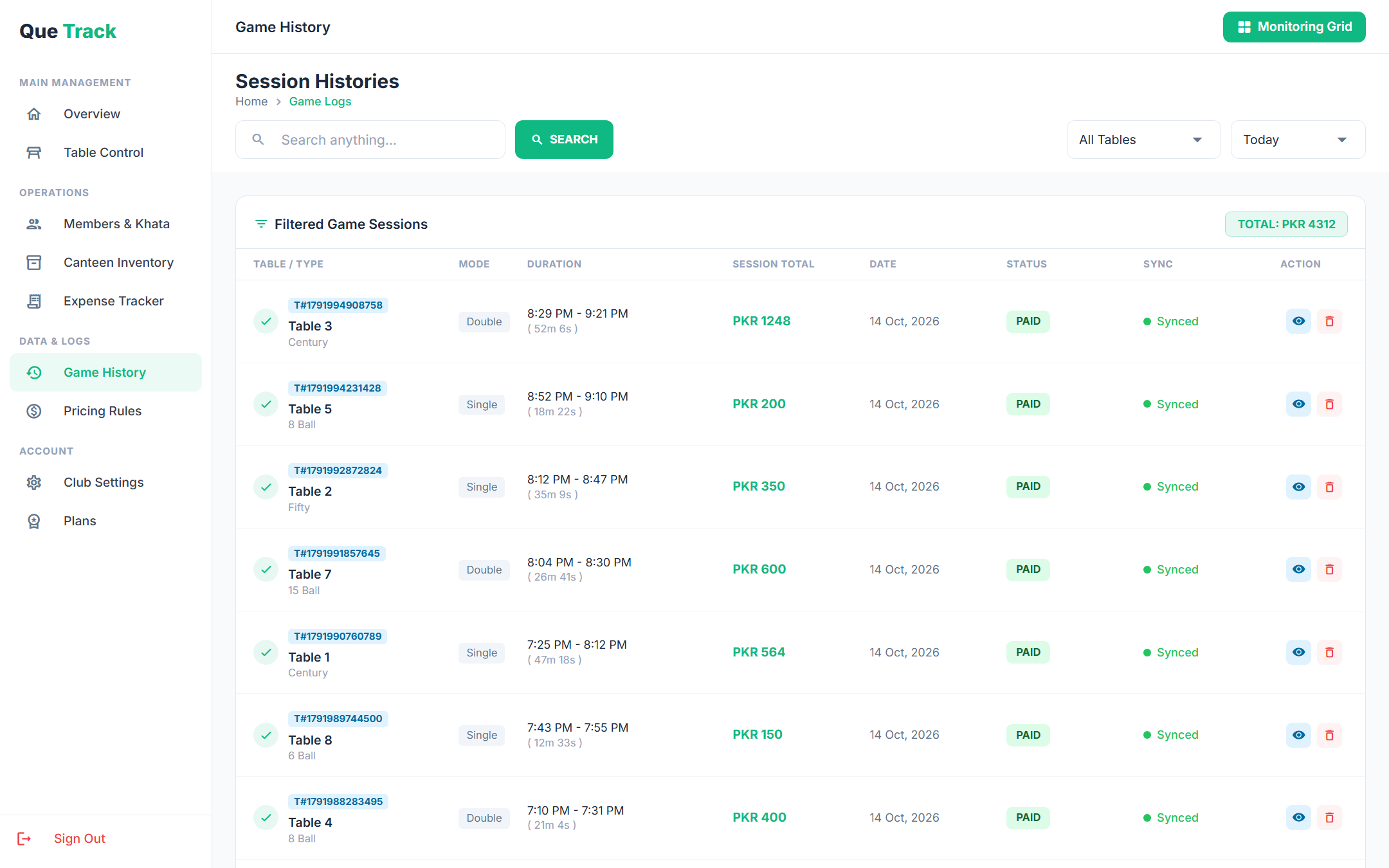This screenshot has height=868, width=1389.
Task: Select Game History in sidebar
Action: click(105, 372)
